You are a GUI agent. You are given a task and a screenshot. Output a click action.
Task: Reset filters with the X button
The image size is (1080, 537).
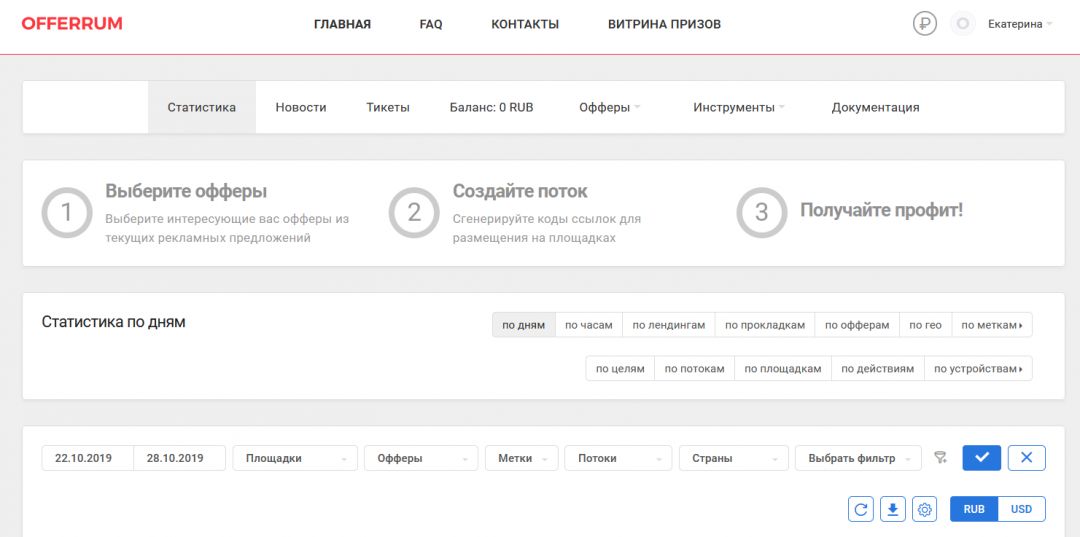point(1026,458)
